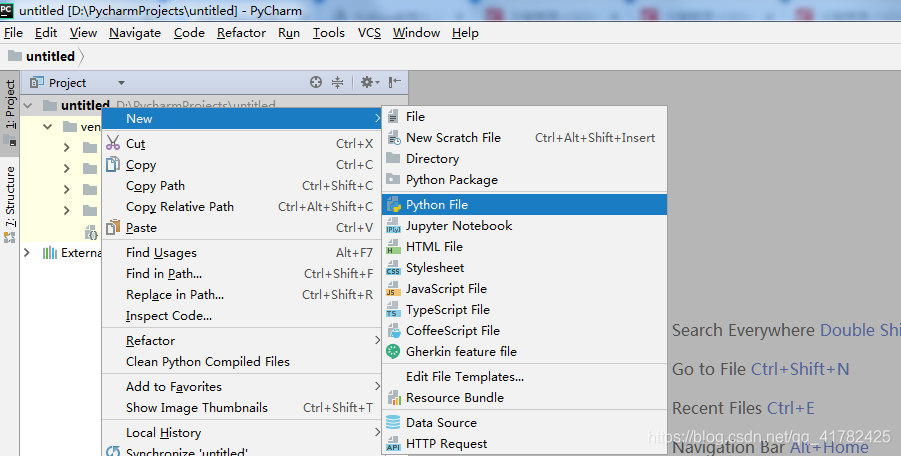The width and height of the screenshot is (901, 456).
Task: Choose Copy Path from context menu
Action: click(x=242, y=186)
